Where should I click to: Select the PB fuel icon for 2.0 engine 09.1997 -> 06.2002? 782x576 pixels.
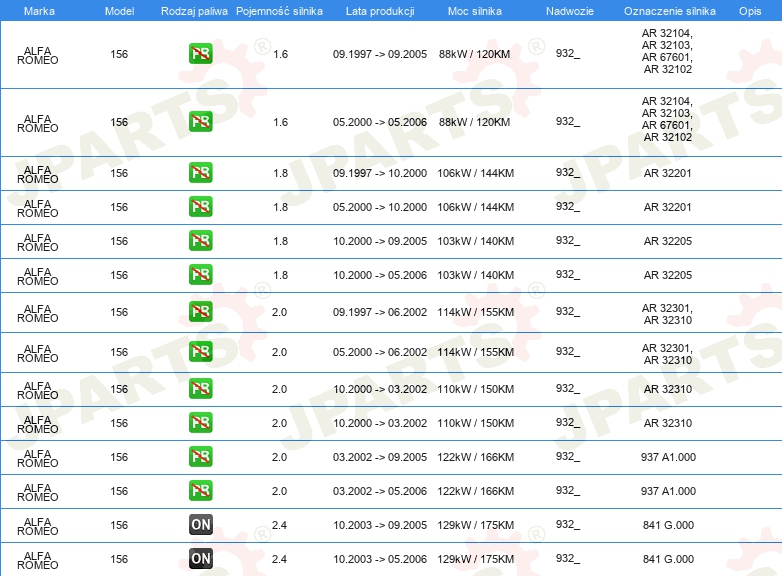click(200, 312)
